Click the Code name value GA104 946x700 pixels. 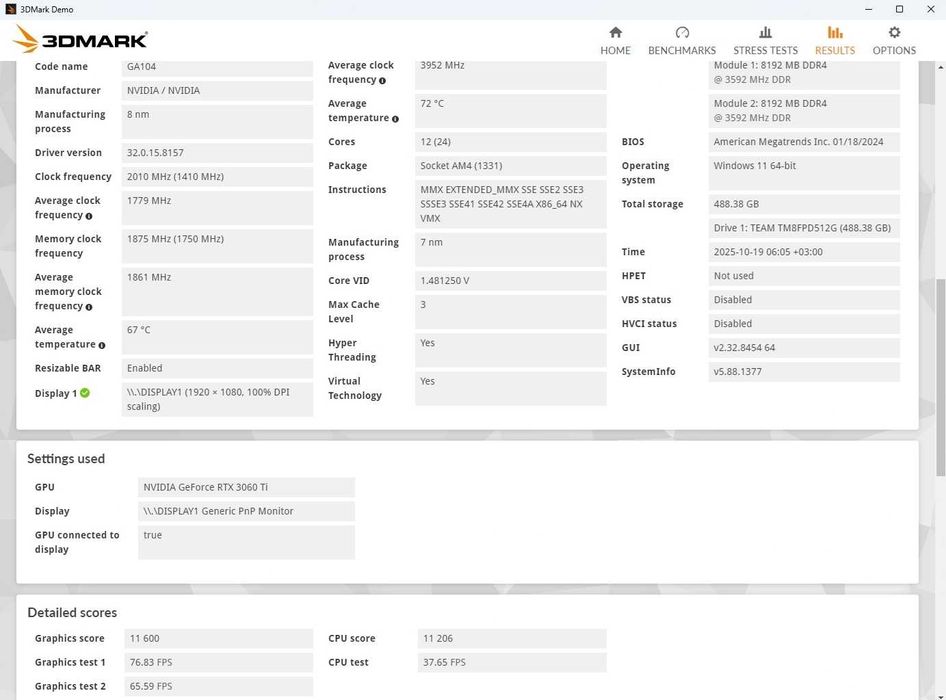point(217,66)
